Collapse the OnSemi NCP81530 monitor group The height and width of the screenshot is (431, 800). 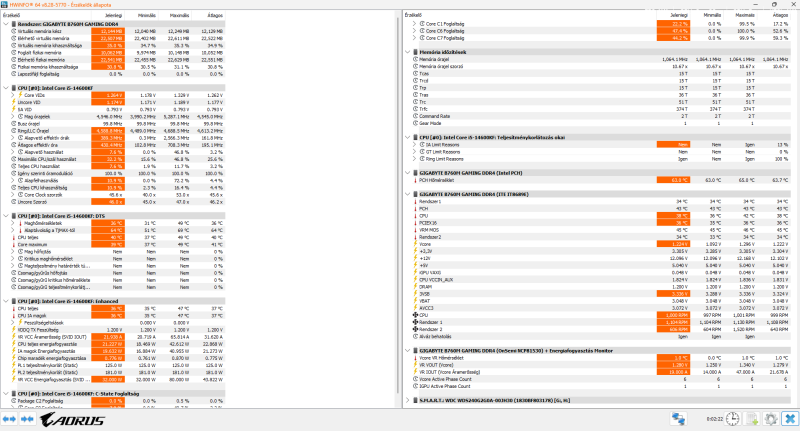coord(408,351)
